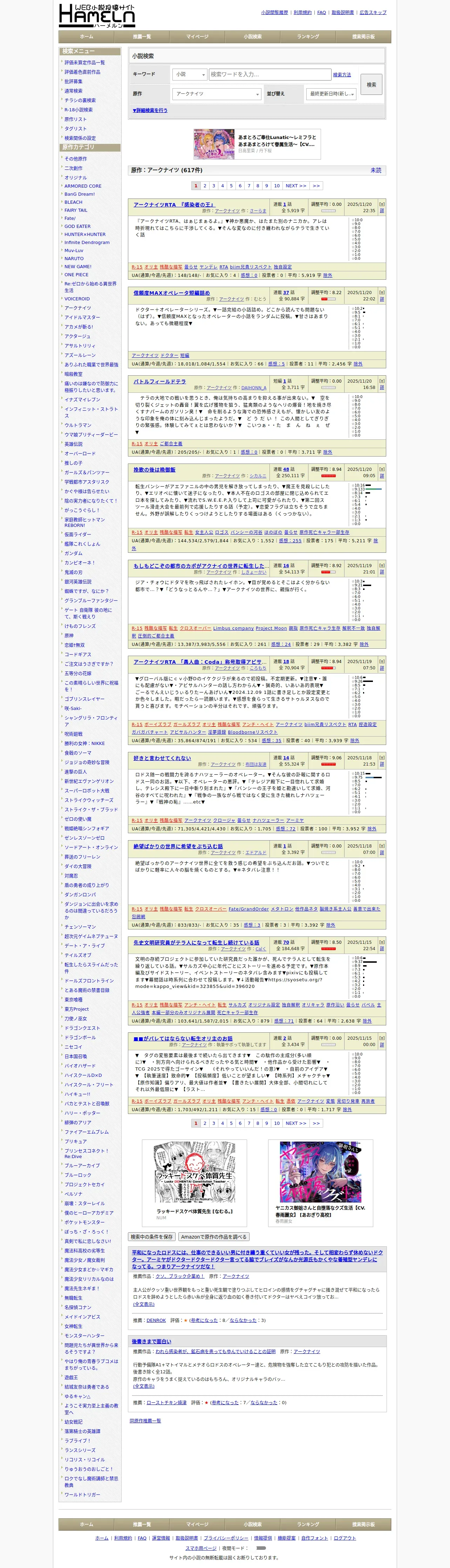Go to page 10 in top pagination
Screen dimensions: 450x1568
click(277, 186)
